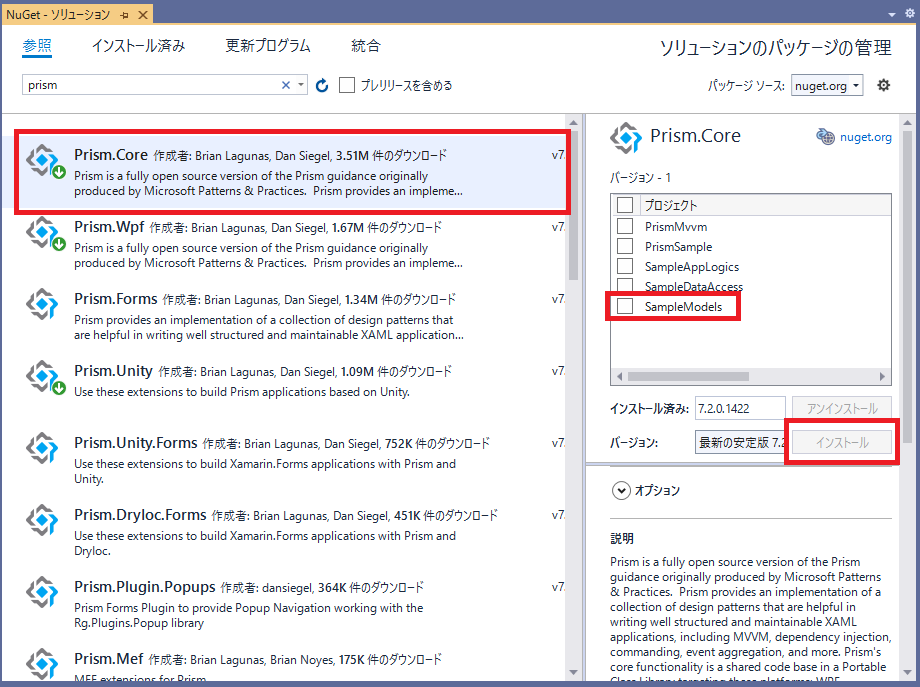This screenshot has height=687, width=920.
Task: Check the SampleModels project checkbox
Action: click(x=625, y=306)
